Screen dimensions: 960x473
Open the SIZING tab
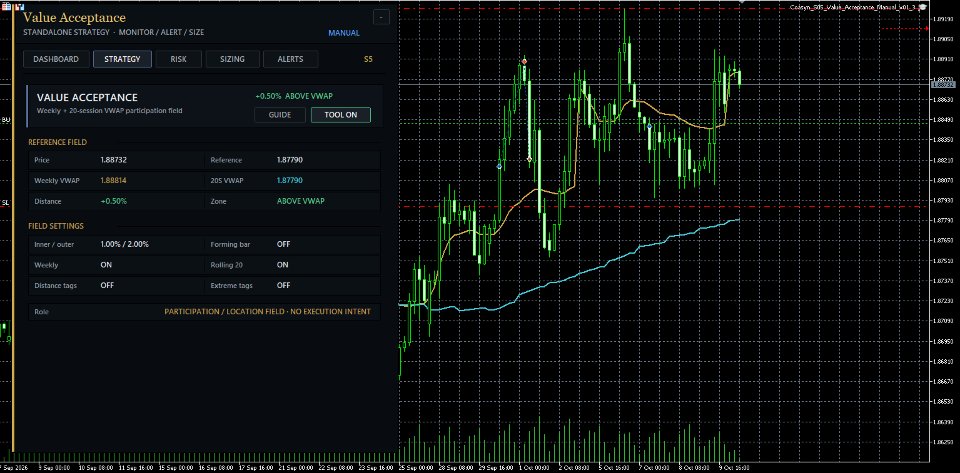pos(232,59)
